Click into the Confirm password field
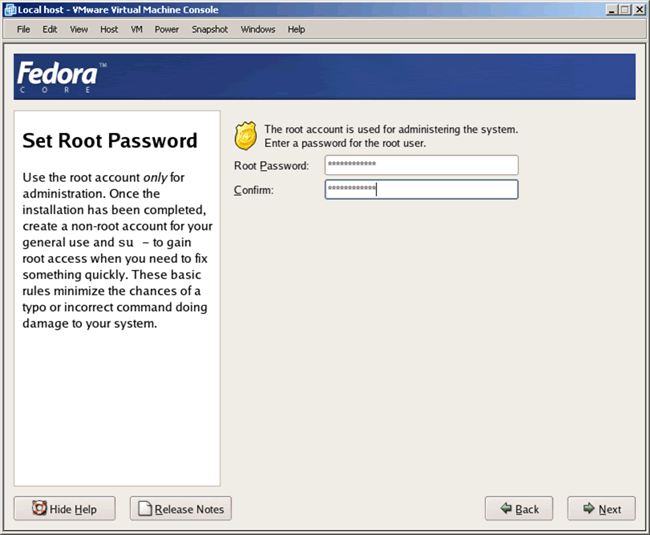This screenshot has height=535, width=650. [x=421, y=189]
